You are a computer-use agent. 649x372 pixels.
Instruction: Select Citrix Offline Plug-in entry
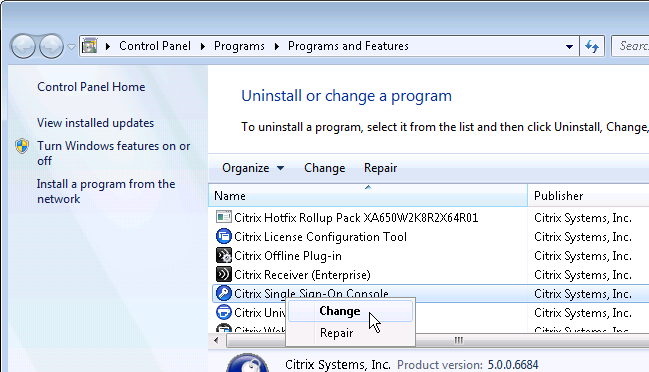point(288,256)
